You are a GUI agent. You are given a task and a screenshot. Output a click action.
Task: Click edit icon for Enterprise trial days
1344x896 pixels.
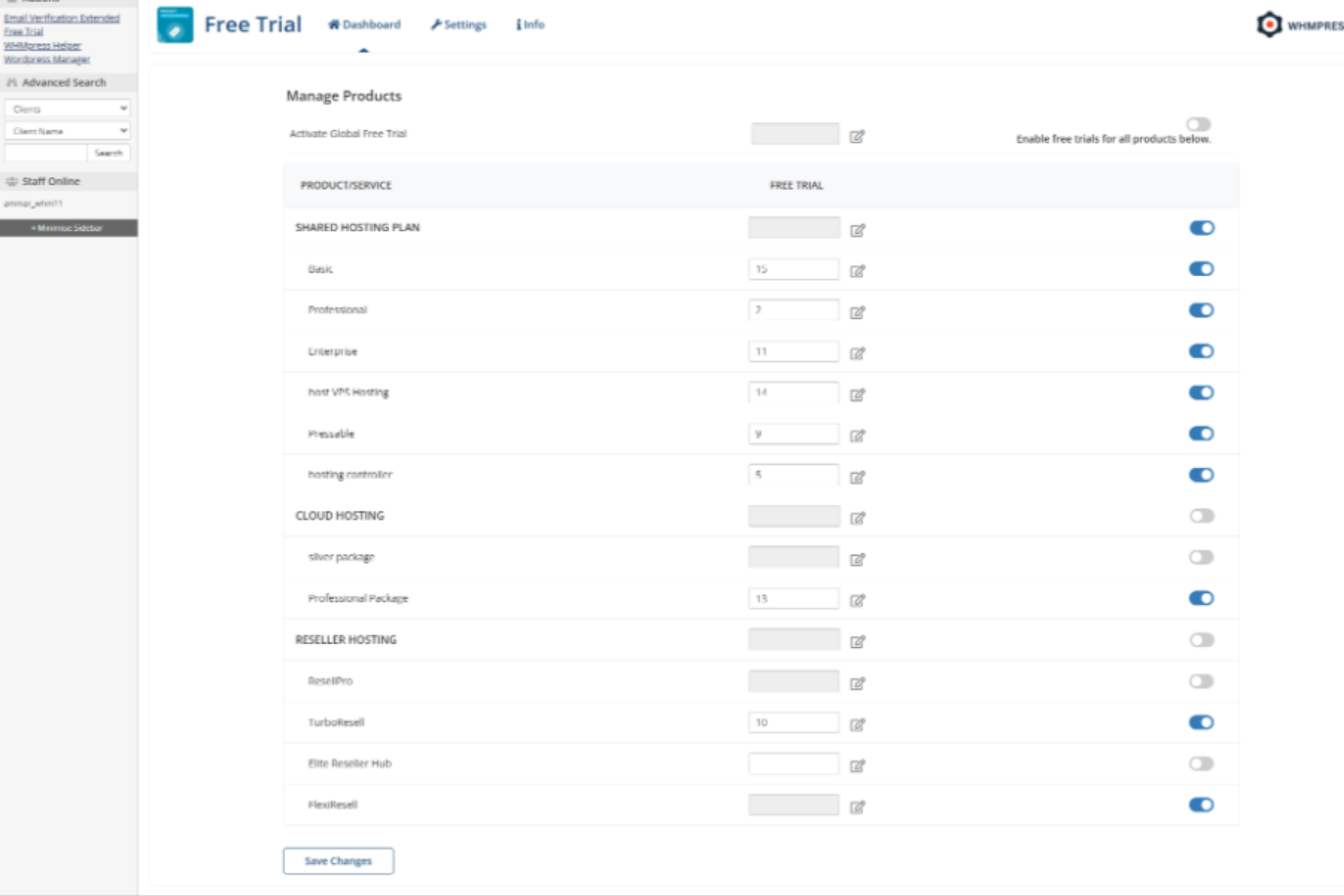point(857,353)
